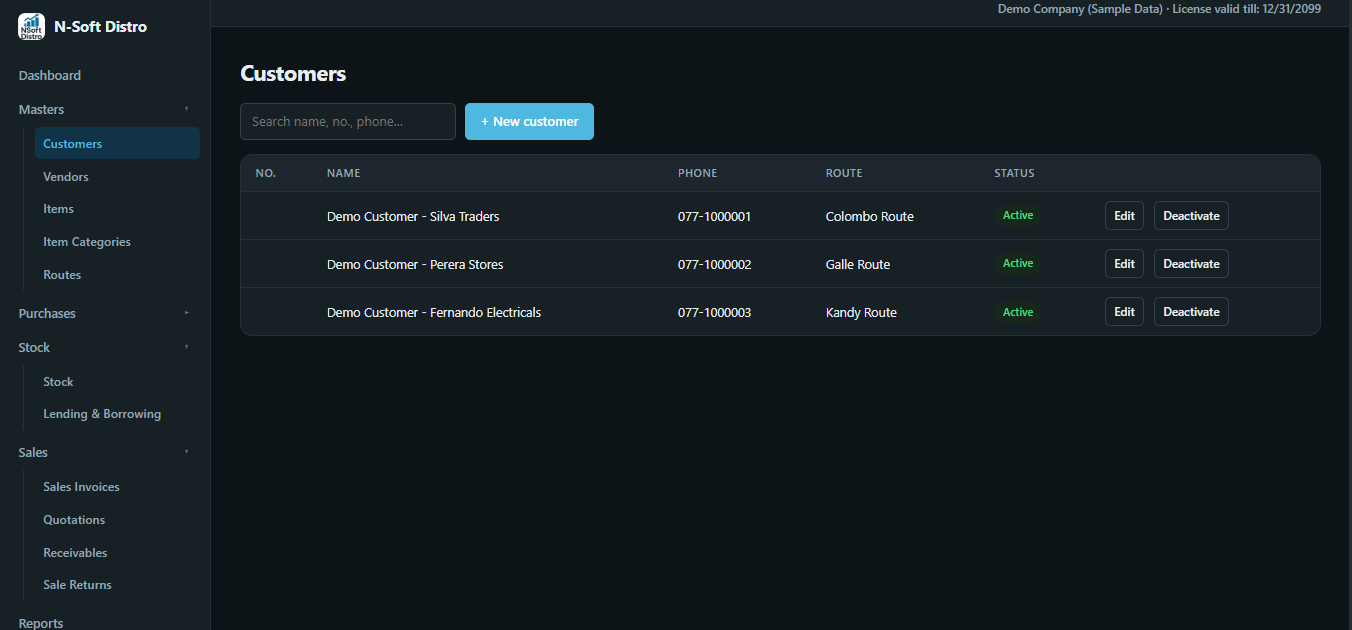Image resolution: width=1352 pixels, height=630 pixels.
Task: Click the Galle Route cell
Action: tap(857, 264)
